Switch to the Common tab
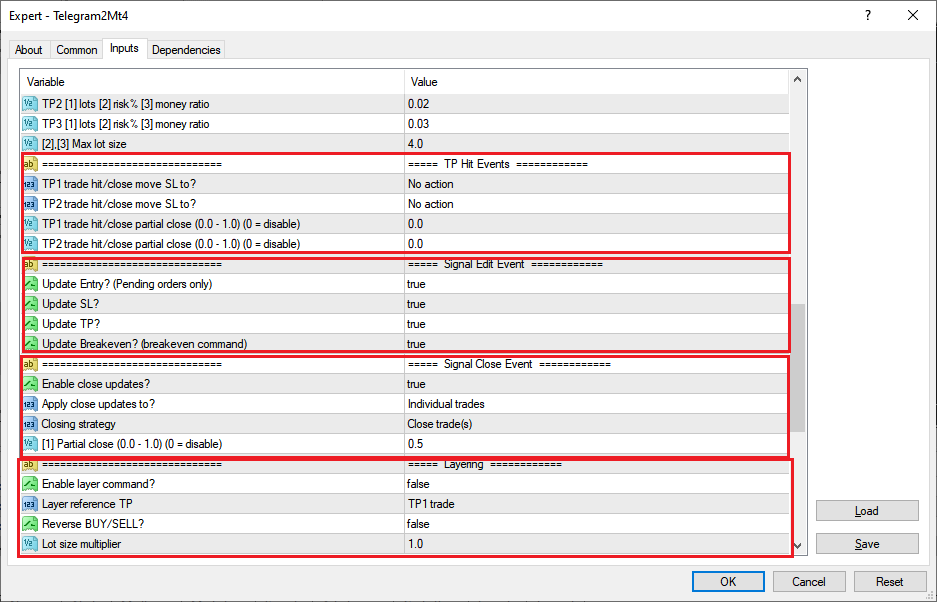 pos(76,50)
